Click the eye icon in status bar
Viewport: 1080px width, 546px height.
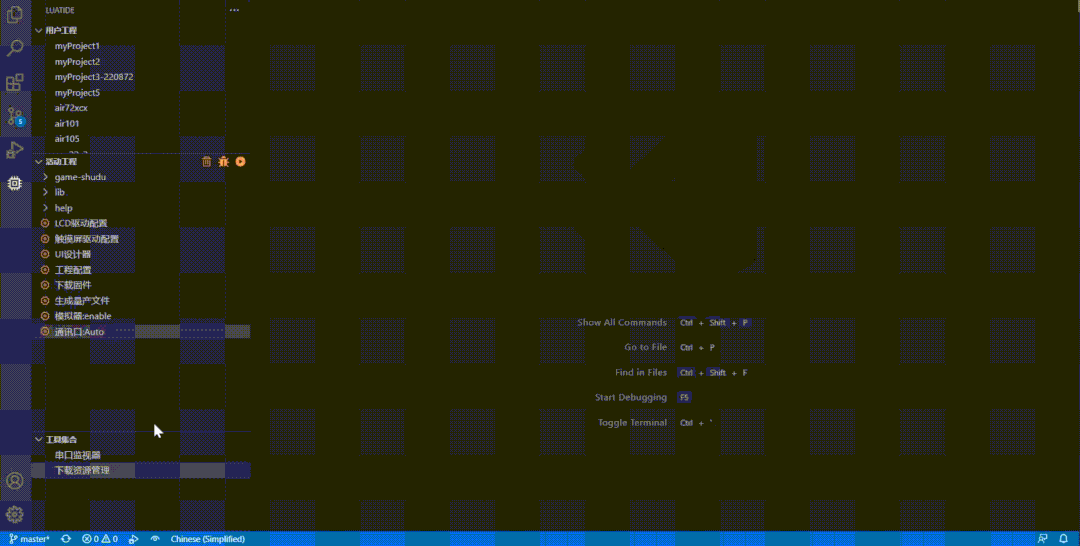coord(155,539)
